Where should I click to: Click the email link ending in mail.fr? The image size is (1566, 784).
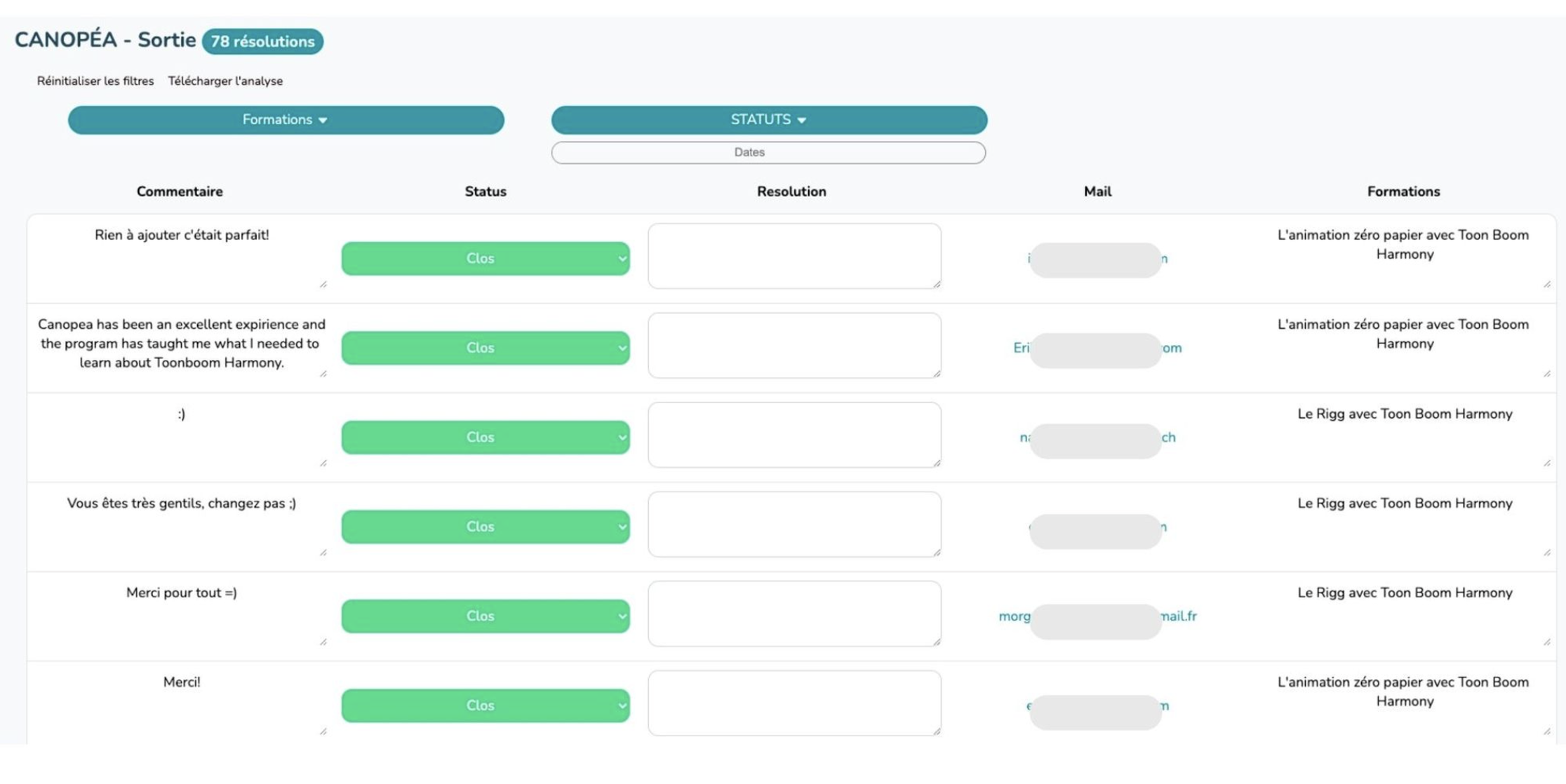point(1180,616)
